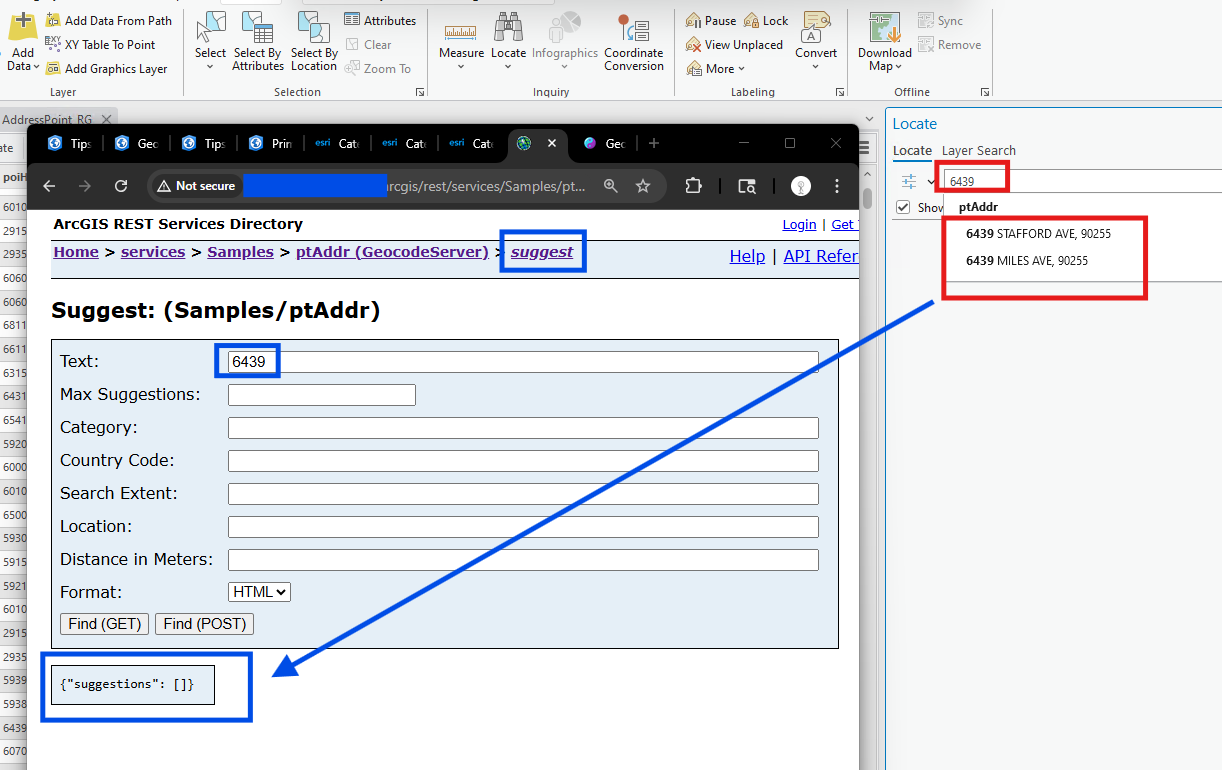The height and width of the screenshot is (770, 1222).
Task: Click Add Graphics Layer
Action: point(107,69)
